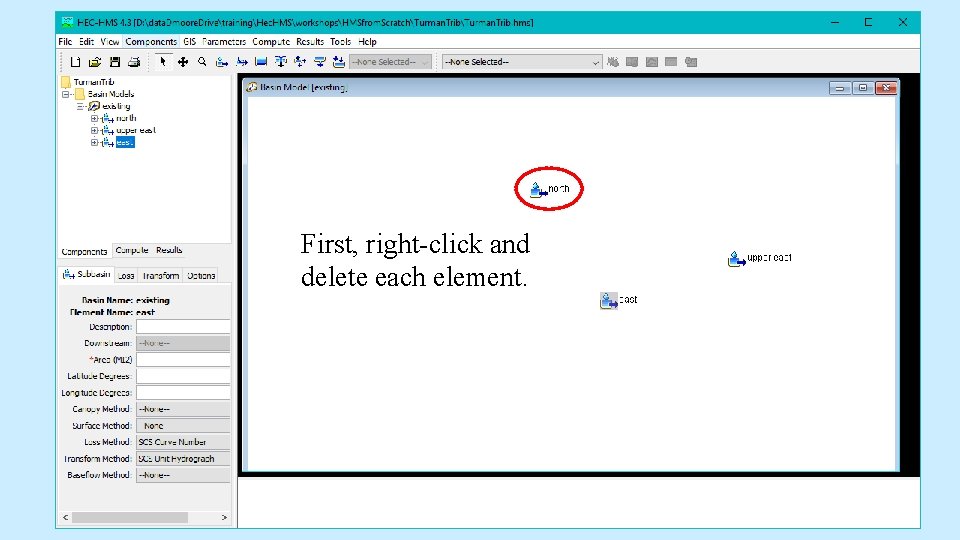Click the upper east subbasin icon on map

pos(736,259)
